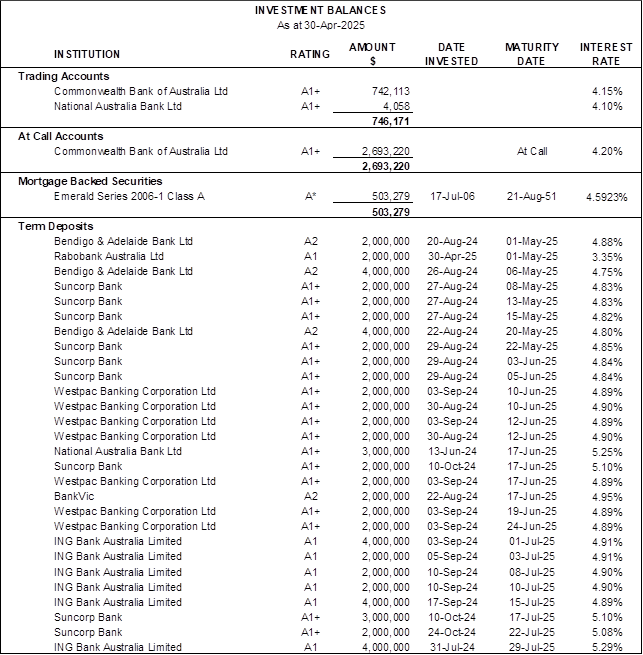Click the date invested 05-Sep-24
Image resolution: width=643 pixels, height=655 pixels.
(452, 557)
